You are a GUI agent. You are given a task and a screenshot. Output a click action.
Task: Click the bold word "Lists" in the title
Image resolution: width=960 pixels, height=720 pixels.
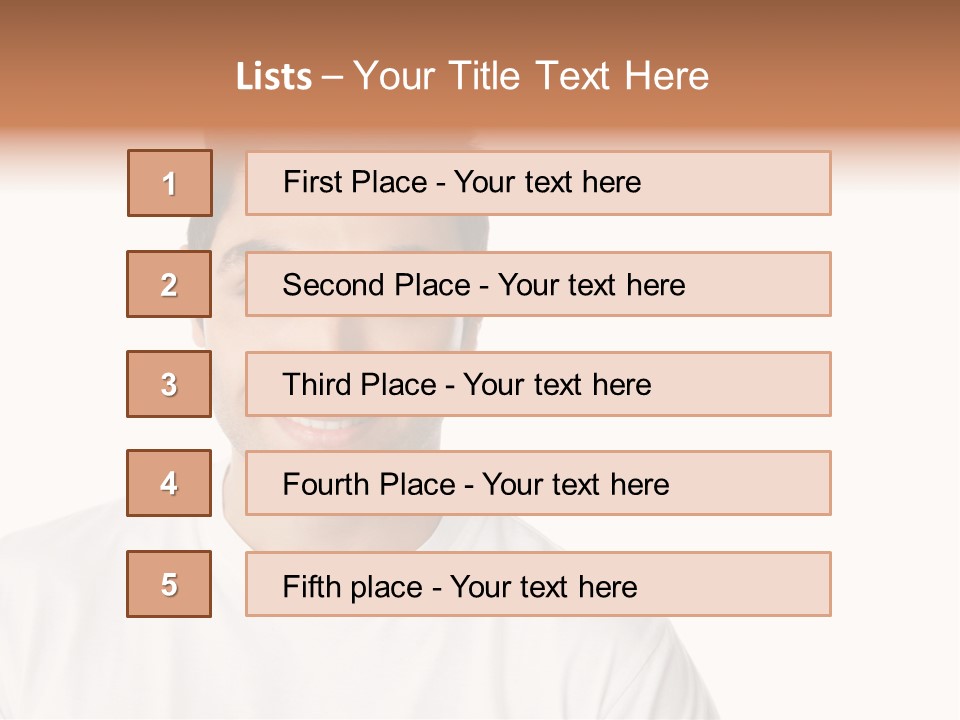[274, 77]
